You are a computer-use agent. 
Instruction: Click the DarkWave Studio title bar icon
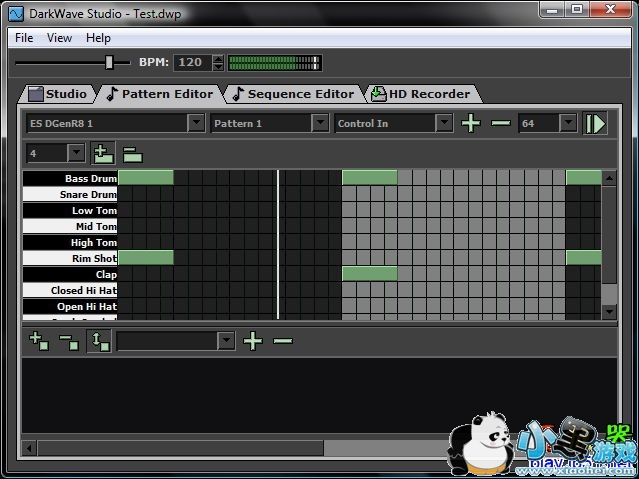tap(16, 14)
